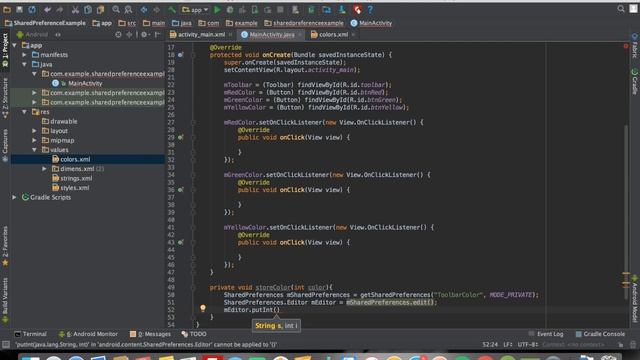Click the search everywhere magnifier icon
Viewport: 640px width, 360px height.
tap(621, 9)
